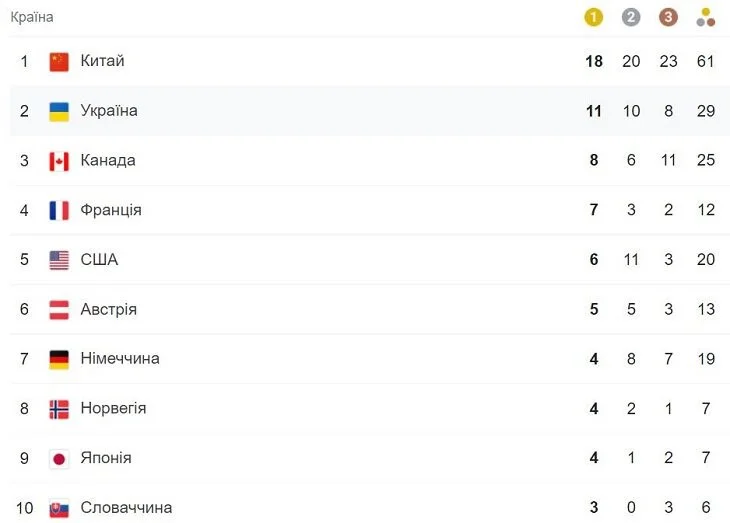Click the Norway flag icon
730x523 pixels.
pyautogui.click(x=59, y=409)
